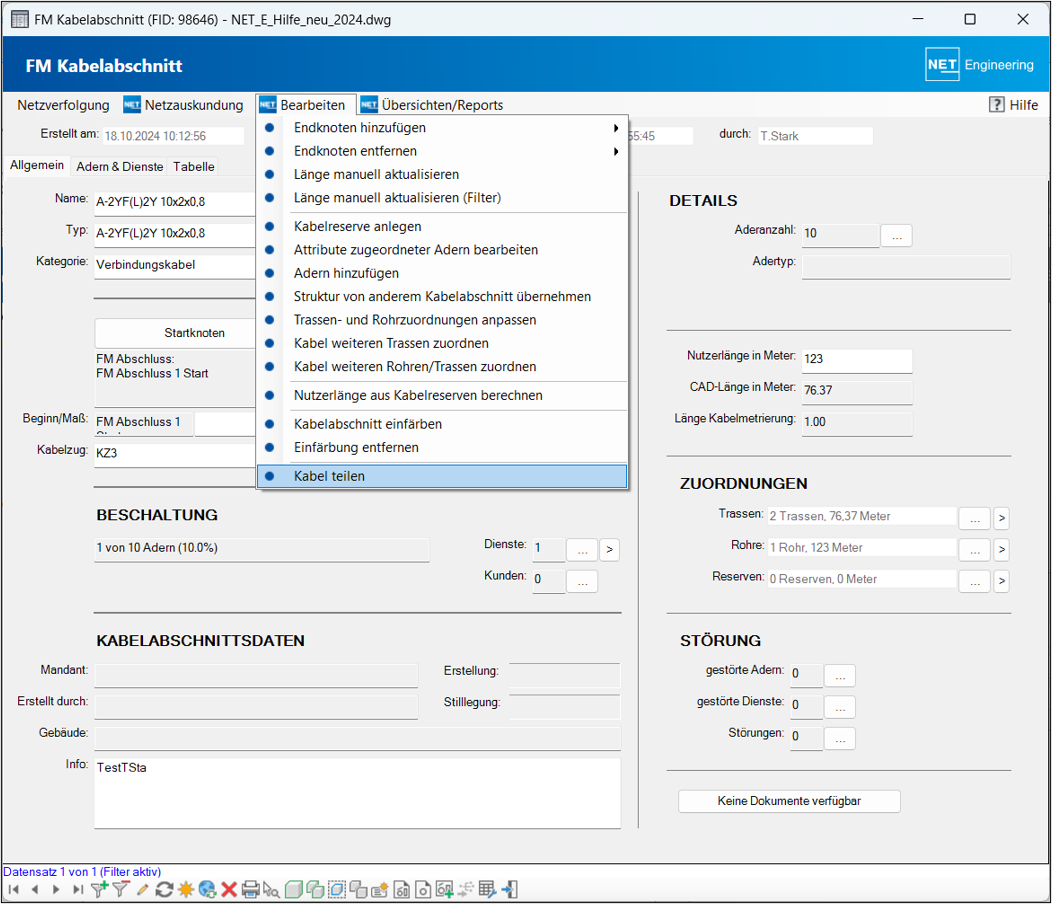The height and width of the screenshot is (904, 1052).
Task: Open Dienste arrow button
Action: pyautogui.click(x=609, y=550)
